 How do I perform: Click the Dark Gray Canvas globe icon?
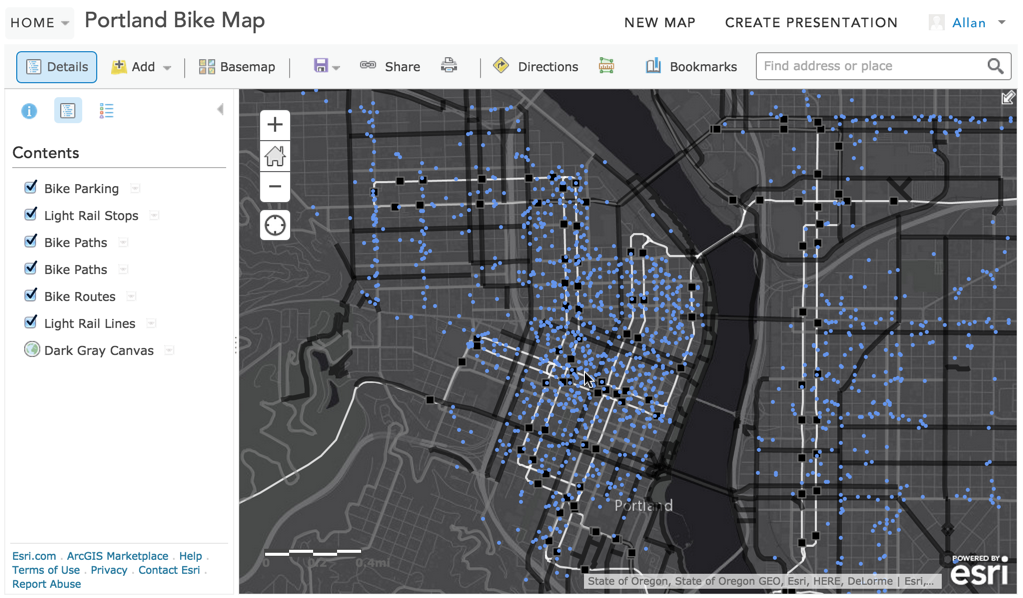coord(31,350)
